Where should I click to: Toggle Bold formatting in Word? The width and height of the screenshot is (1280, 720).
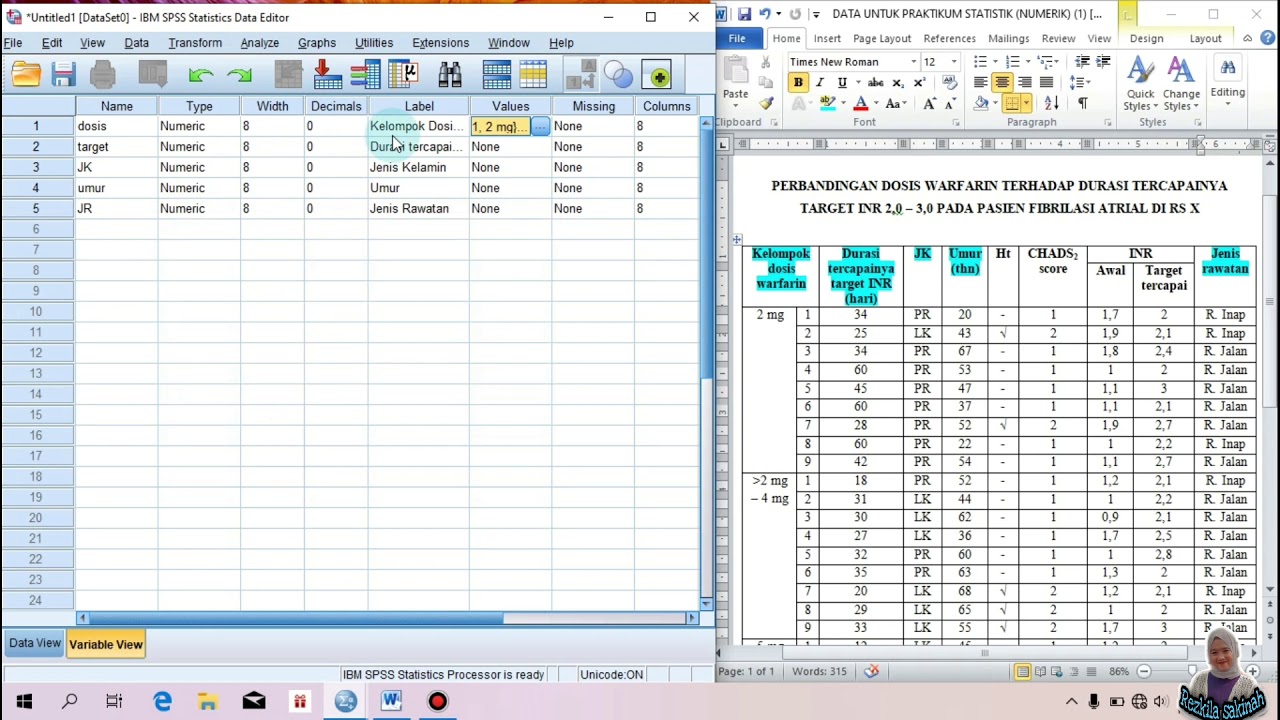click(x=798, y=82)
